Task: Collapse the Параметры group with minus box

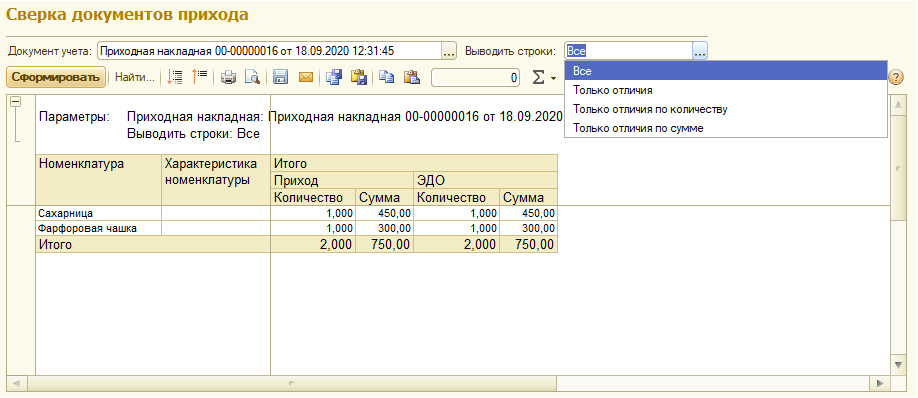Action: pos(16,102)
